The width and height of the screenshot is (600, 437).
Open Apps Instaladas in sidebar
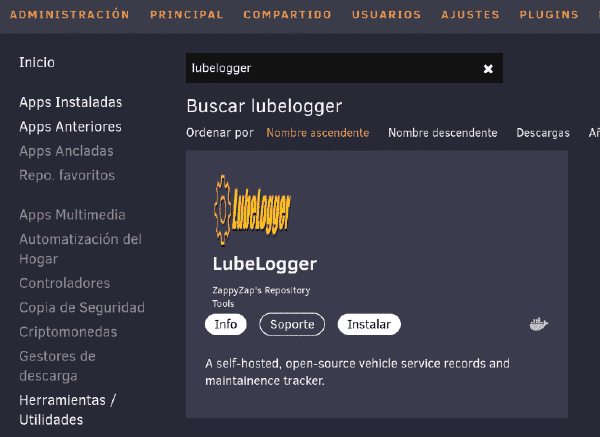tap(71, 102)
